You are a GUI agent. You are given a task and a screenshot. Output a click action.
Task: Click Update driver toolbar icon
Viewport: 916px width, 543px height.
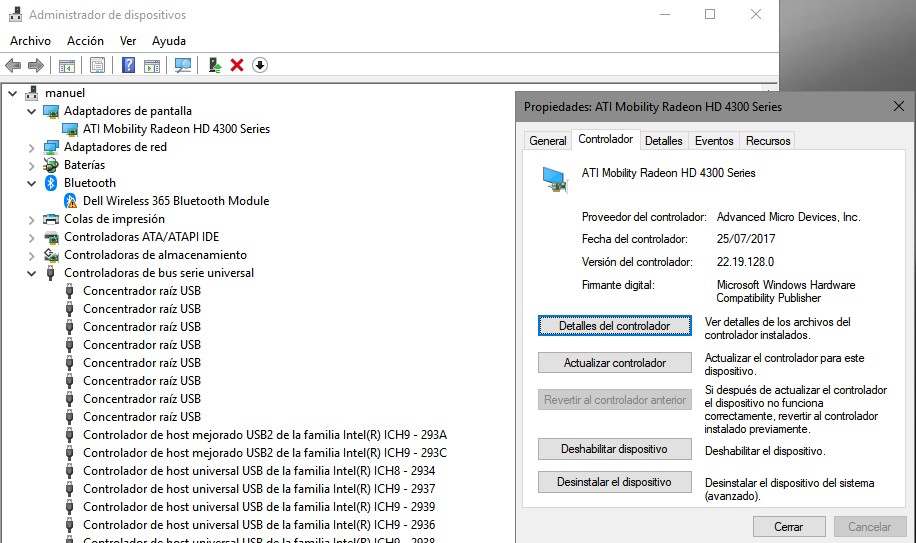[x=214, y=65]
